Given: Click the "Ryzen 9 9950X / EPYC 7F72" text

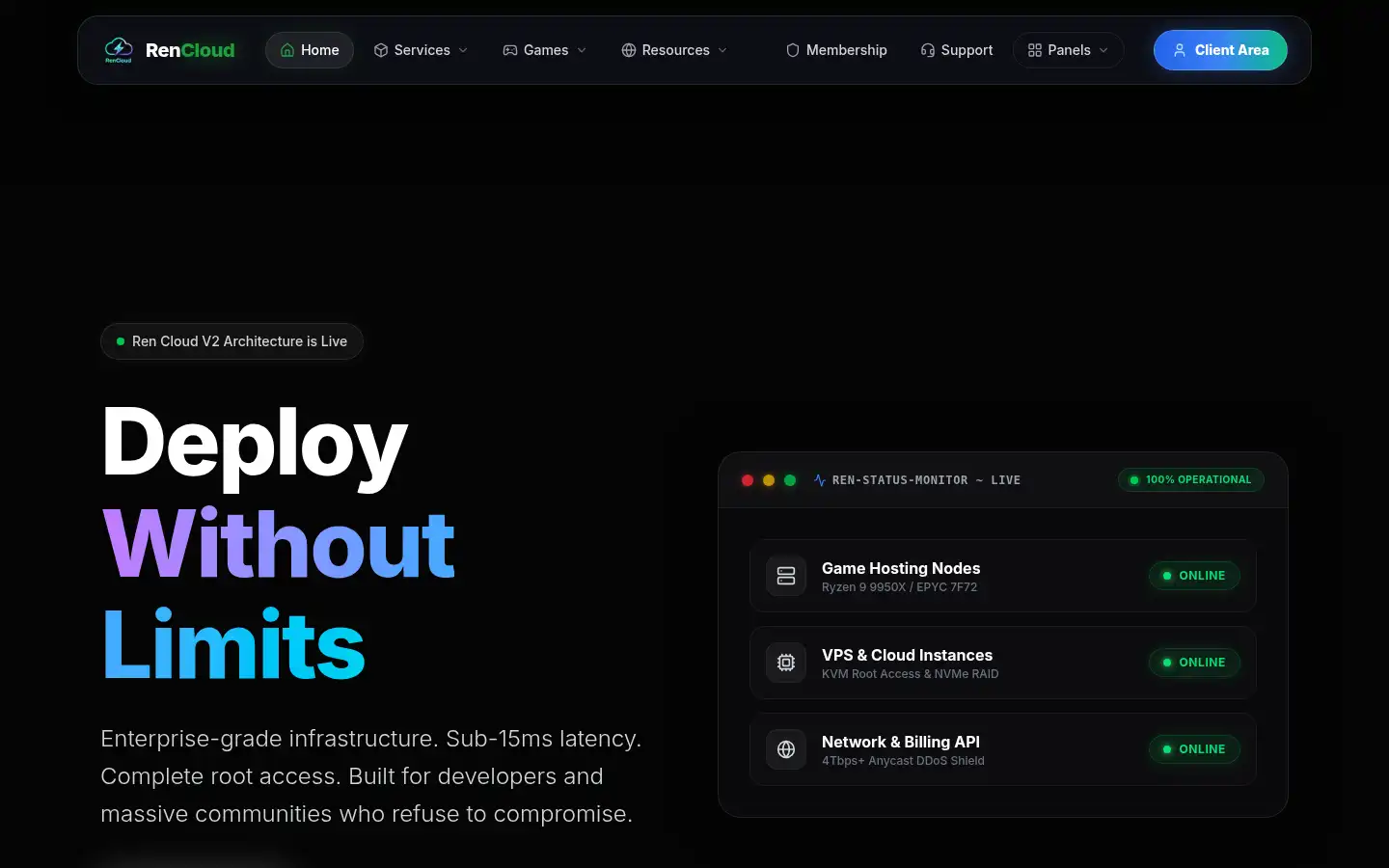Looking at the screenshot, I should click(x=899, y=587).
